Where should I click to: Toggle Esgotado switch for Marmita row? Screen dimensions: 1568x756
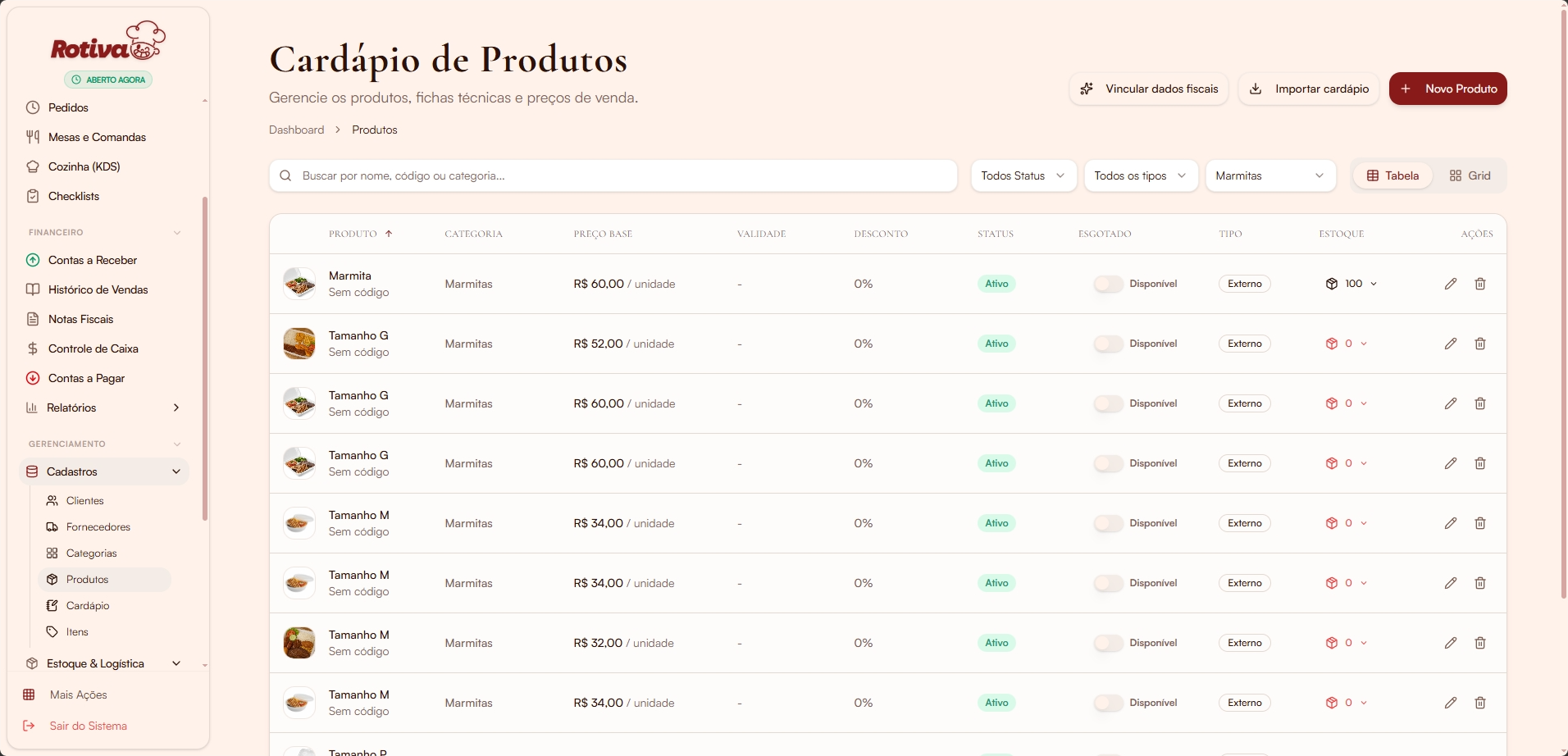tap(1108, 284)
